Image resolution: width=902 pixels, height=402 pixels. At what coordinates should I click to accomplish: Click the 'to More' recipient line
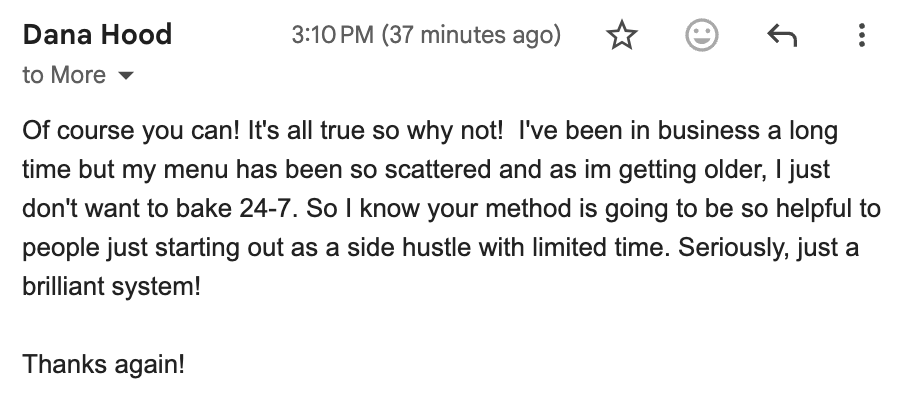pos(63,75)
